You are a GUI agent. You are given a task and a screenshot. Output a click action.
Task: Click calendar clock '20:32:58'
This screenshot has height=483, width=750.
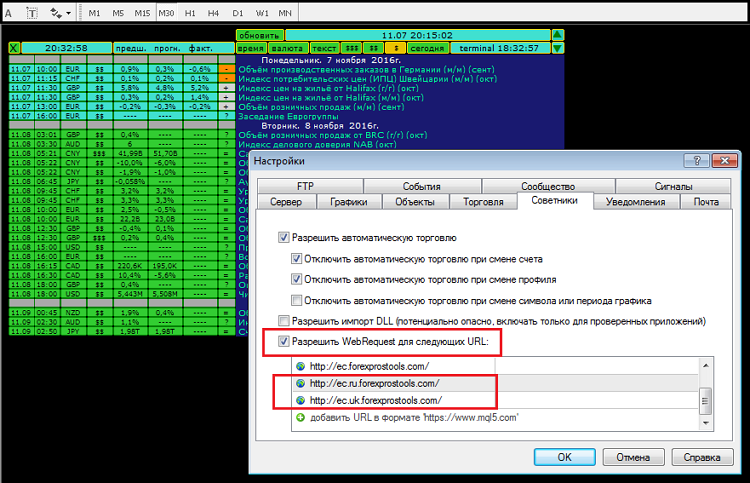pyautogui.click(x=66, y=48)
